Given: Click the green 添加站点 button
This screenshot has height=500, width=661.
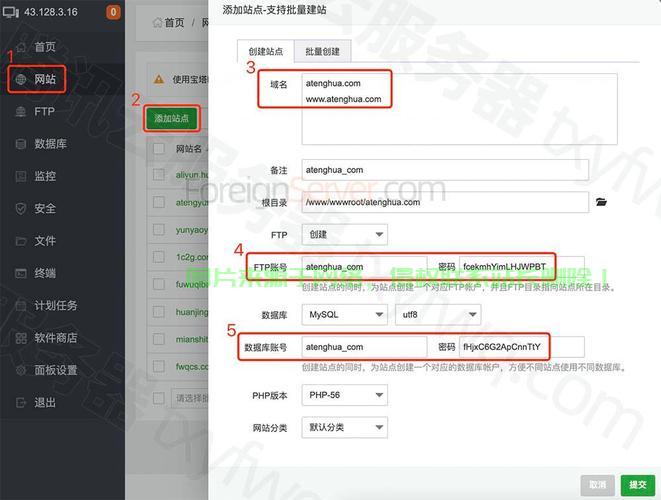Looking at the screenshot, I should [x=172, y=118].
